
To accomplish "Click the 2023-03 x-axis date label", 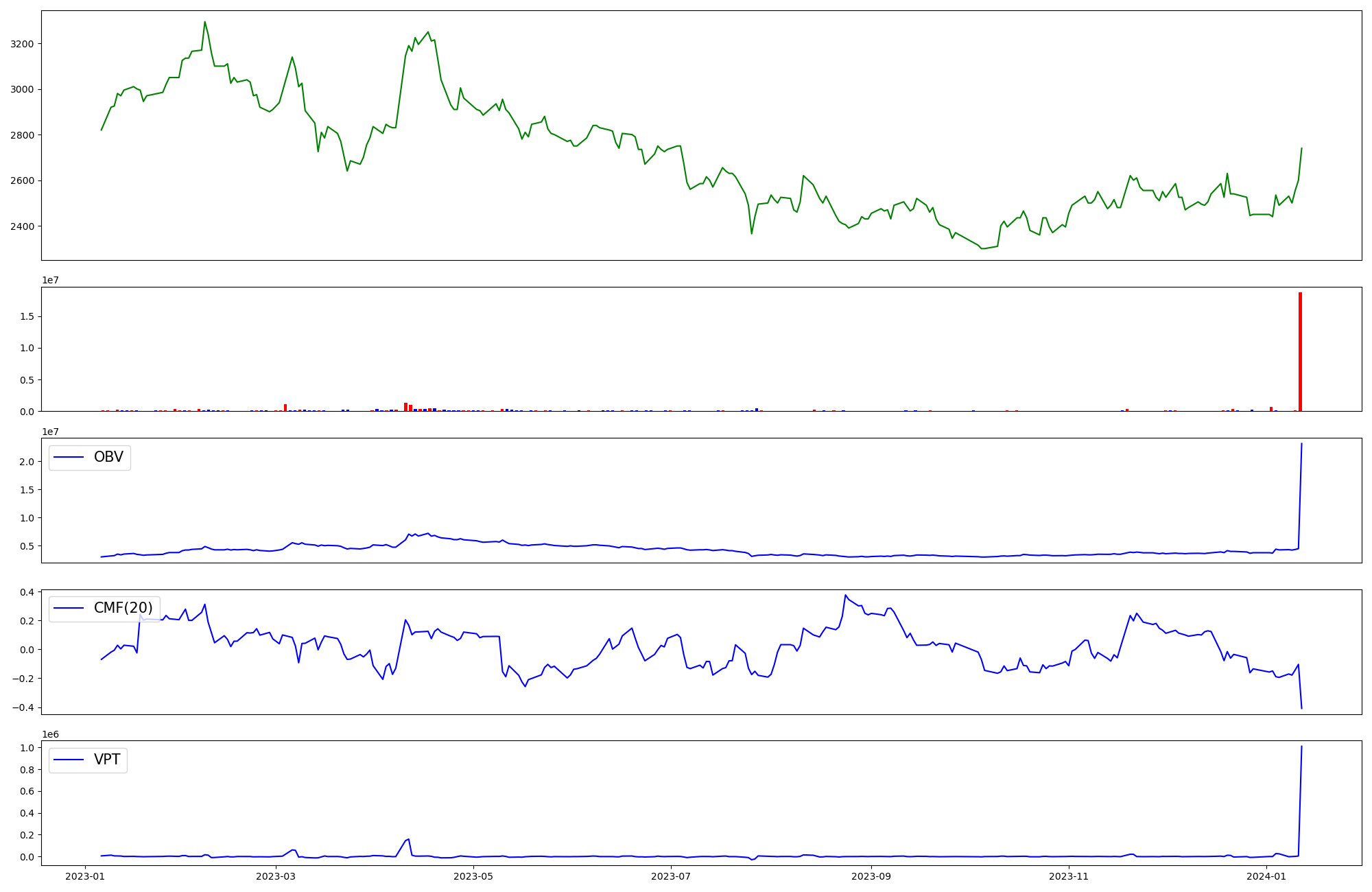I will pos(276,876).
